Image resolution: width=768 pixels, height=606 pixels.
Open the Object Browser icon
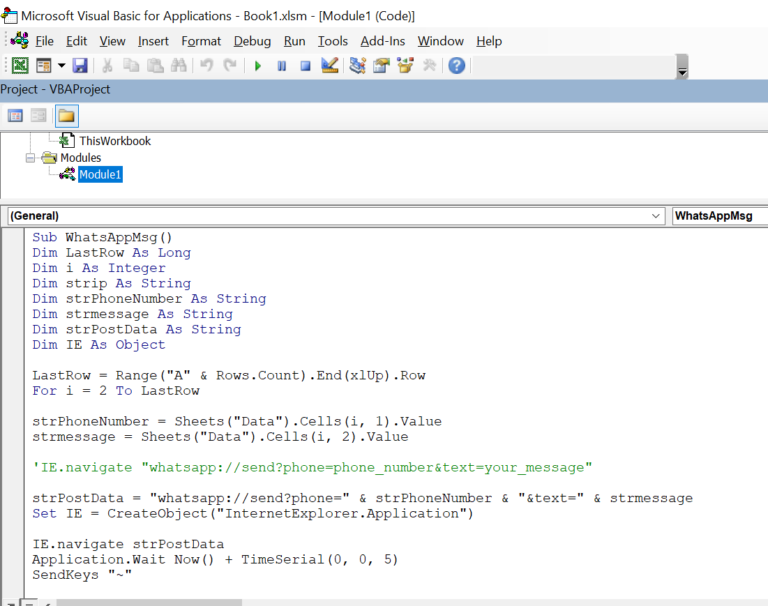tap(405, 66)
